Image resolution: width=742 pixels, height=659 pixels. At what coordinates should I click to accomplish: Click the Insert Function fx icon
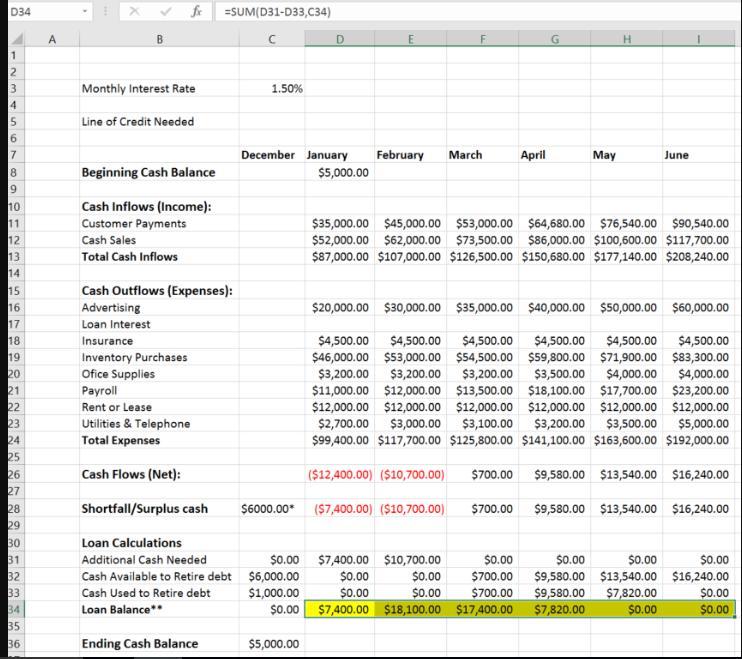[198, 12]
